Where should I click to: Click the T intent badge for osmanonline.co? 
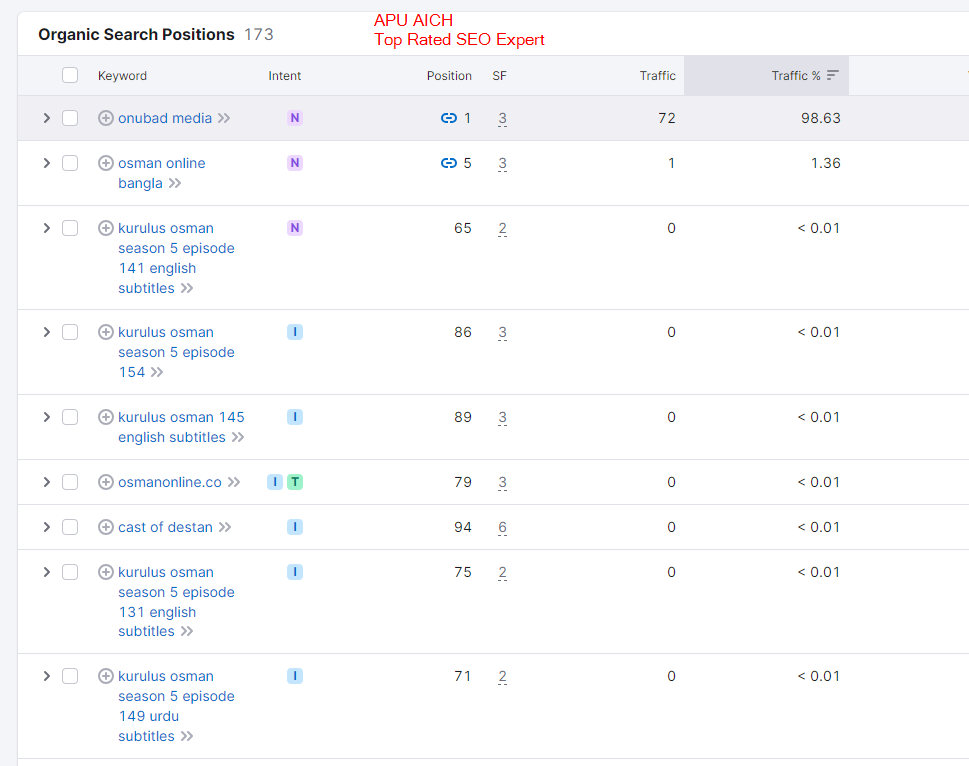click(295, 482)
